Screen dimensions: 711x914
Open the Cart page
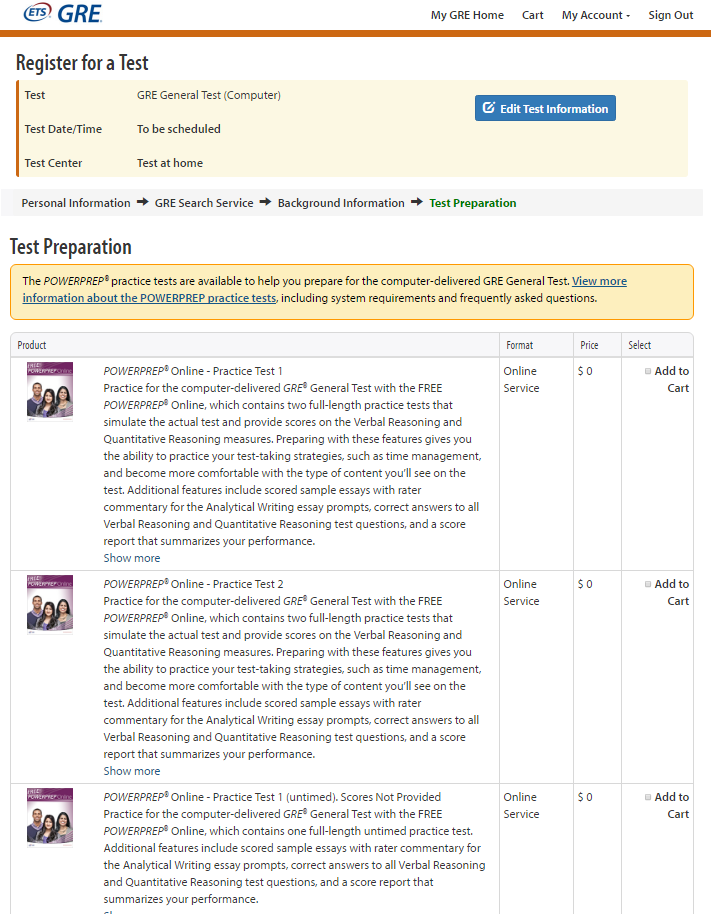533,15
